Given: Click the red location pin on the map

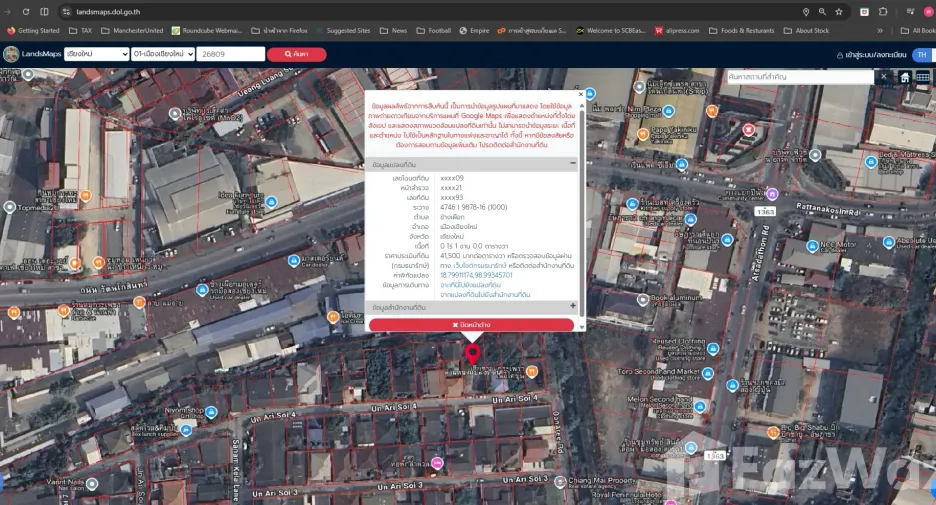Looking at the screenshot, I should pos(473,353).
